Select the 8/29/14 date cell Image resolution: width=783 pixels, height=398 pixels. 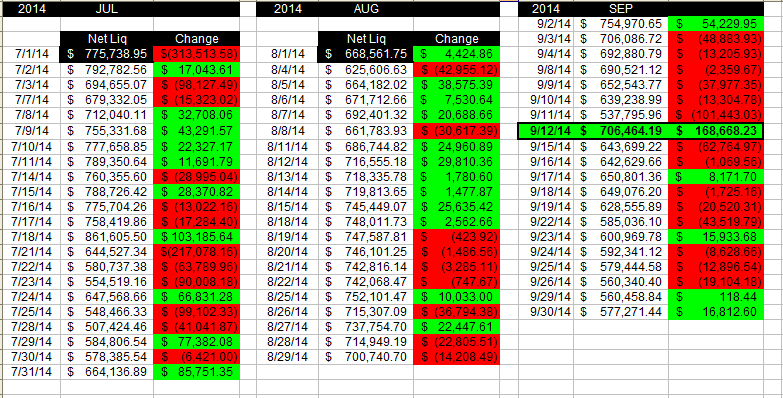click(x=288, y=357)
